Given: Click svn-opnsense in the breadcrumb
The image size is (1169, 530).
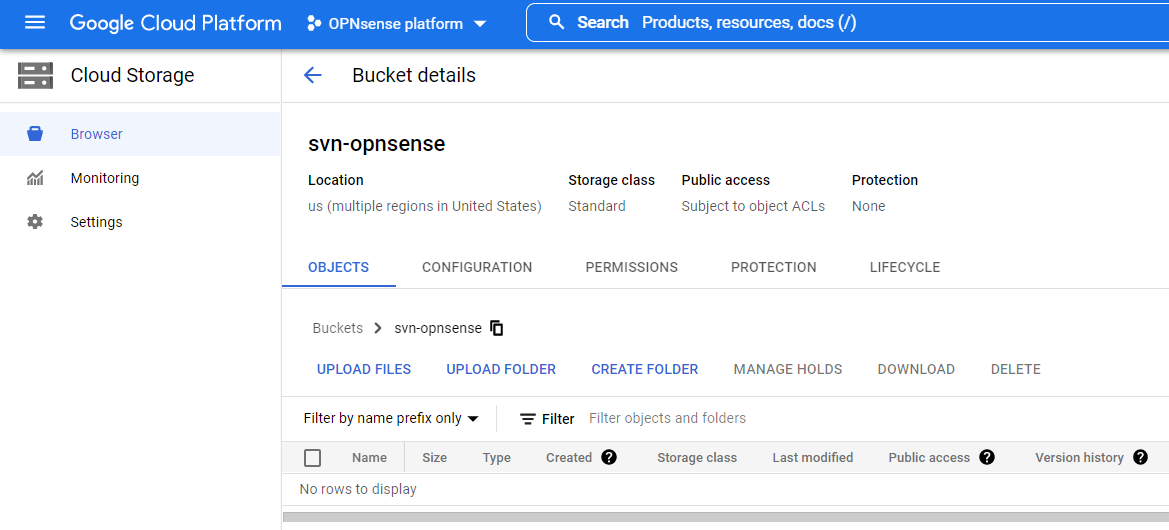Looking at the screenshot, I should pyautogui.click(x=438, y=328).
